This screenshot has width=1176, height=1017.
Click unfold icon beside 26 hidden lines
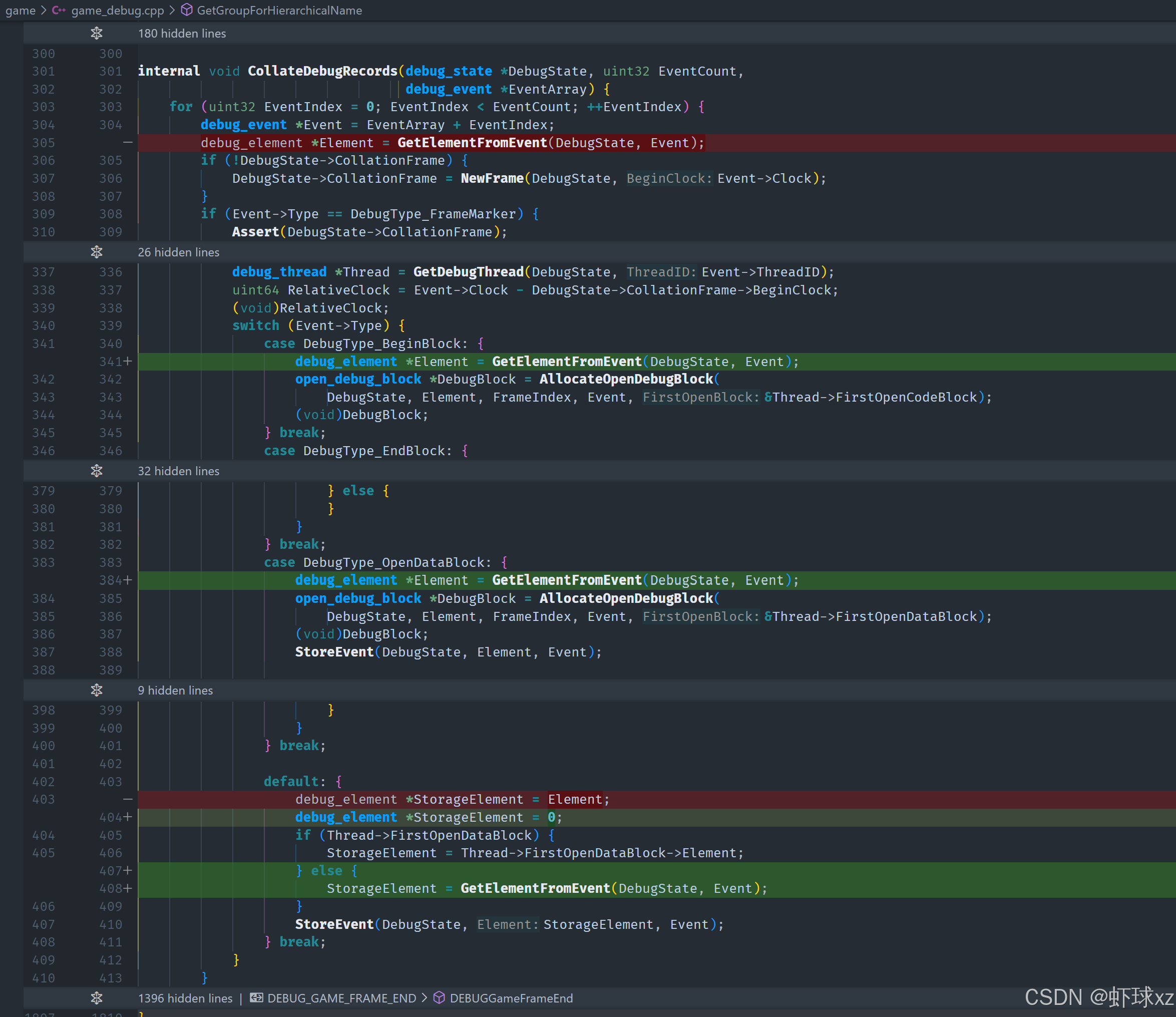[x=97, y=252]
